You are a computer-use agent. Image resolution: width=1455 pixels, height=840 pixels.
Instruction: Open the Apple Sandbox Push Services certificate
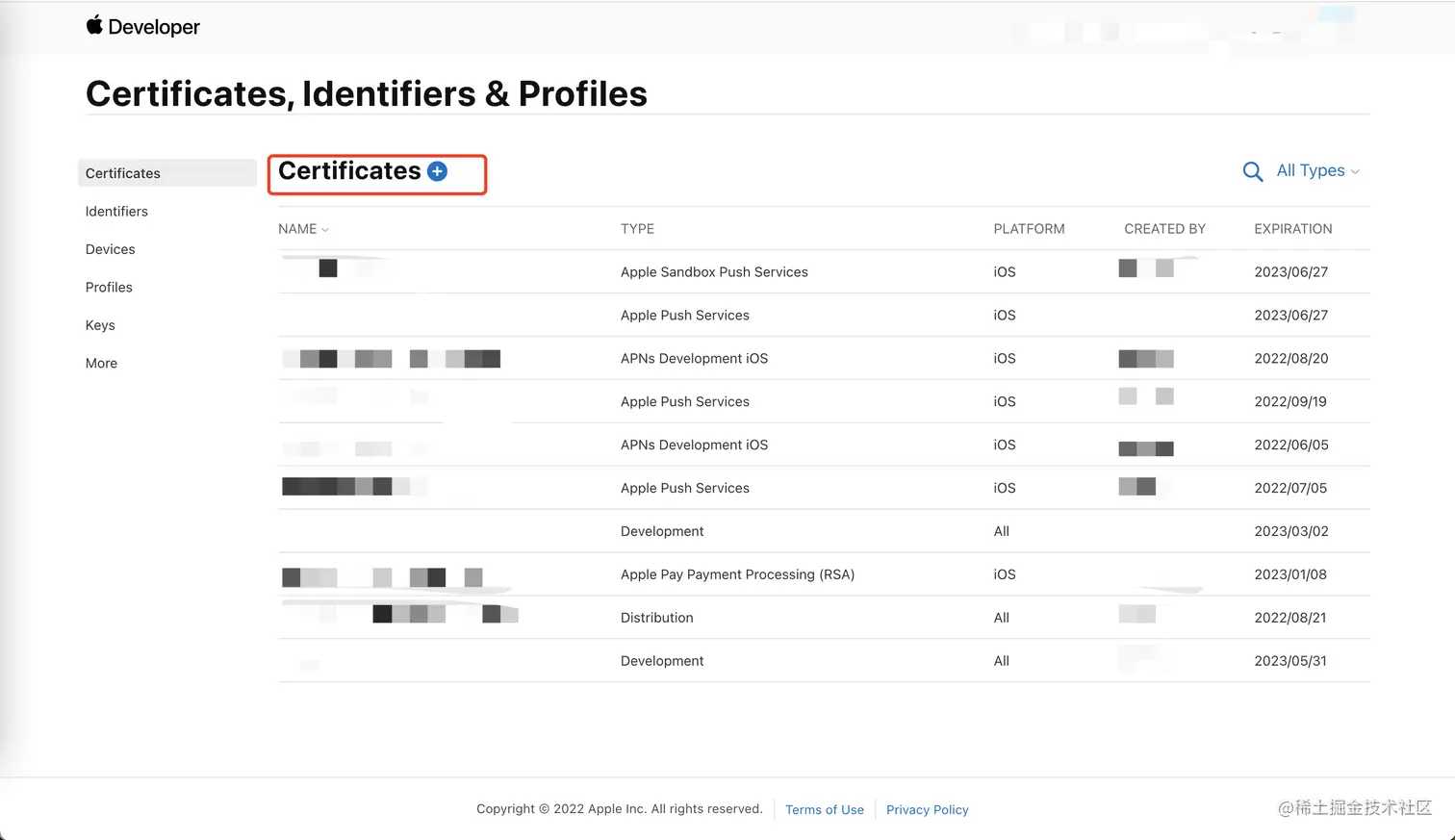714,272
